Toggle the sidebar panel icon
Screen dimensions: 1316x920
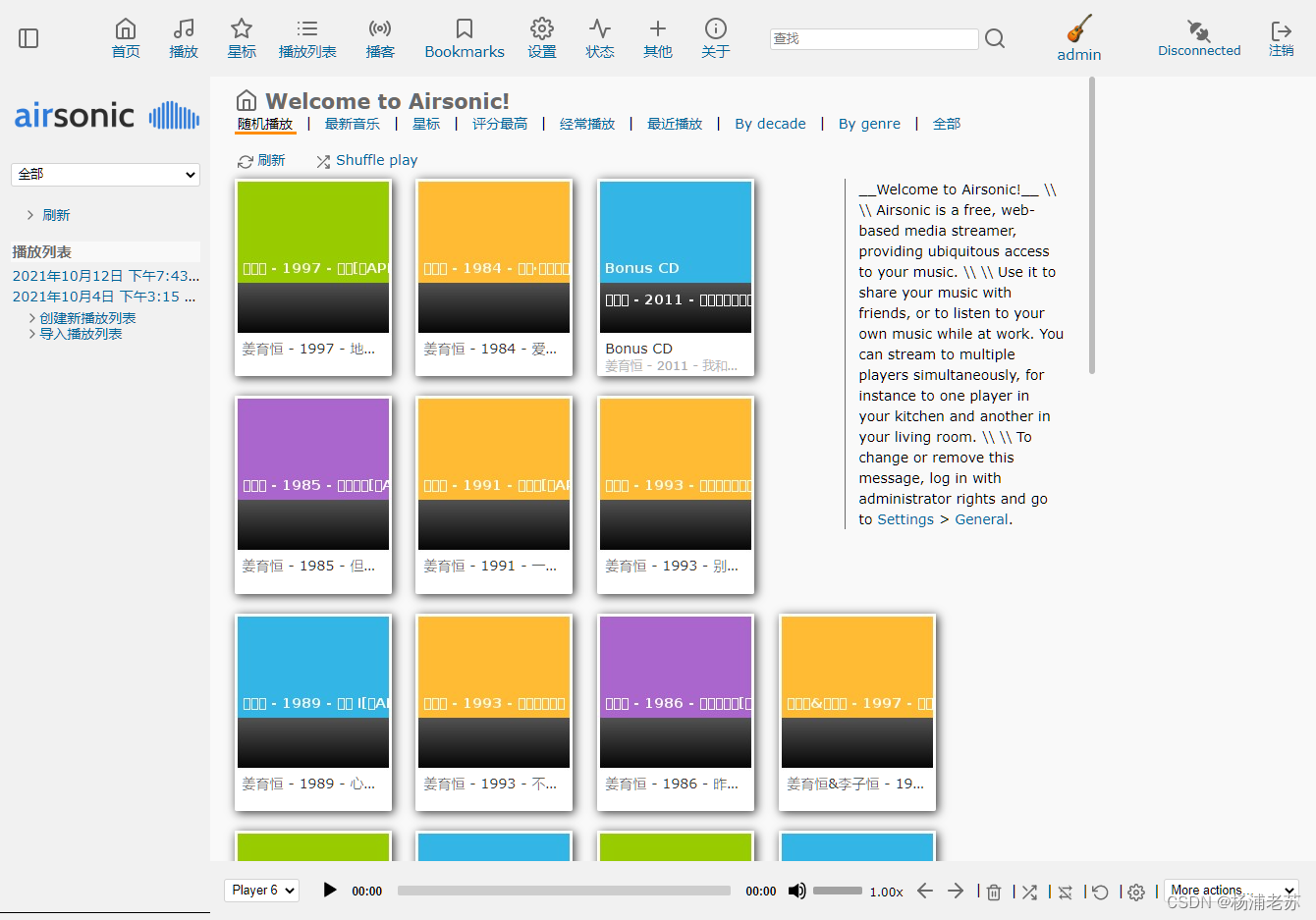tap(28, 38)
